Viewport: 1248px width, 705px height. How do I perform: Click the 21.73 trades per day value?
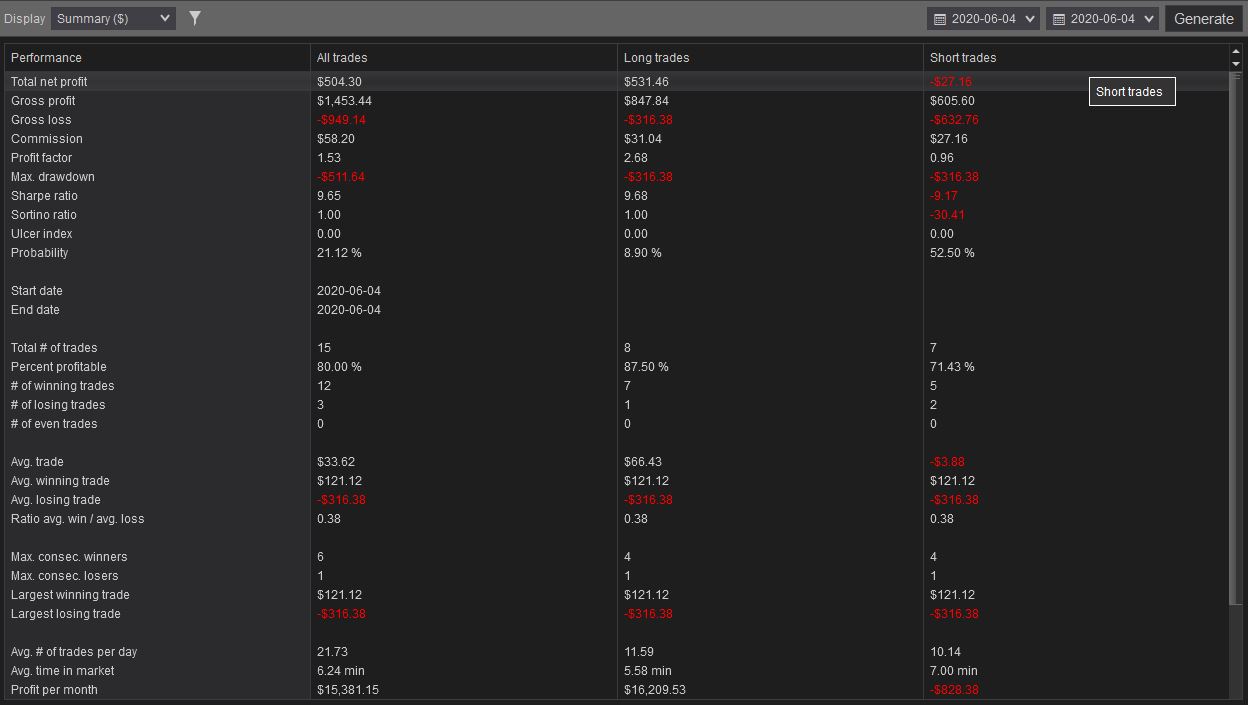coord(332,652)
